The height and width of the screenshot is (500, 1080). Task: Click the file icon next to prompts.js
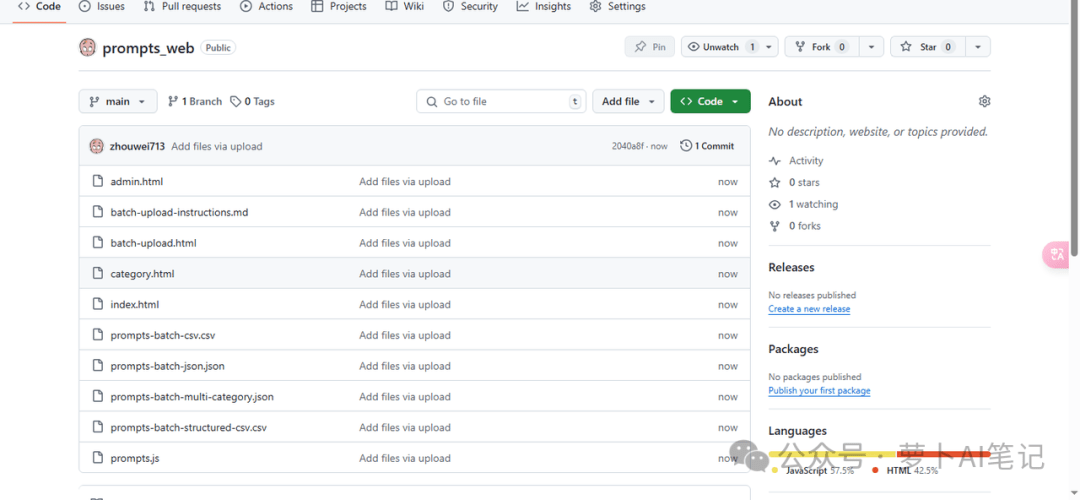97,458
